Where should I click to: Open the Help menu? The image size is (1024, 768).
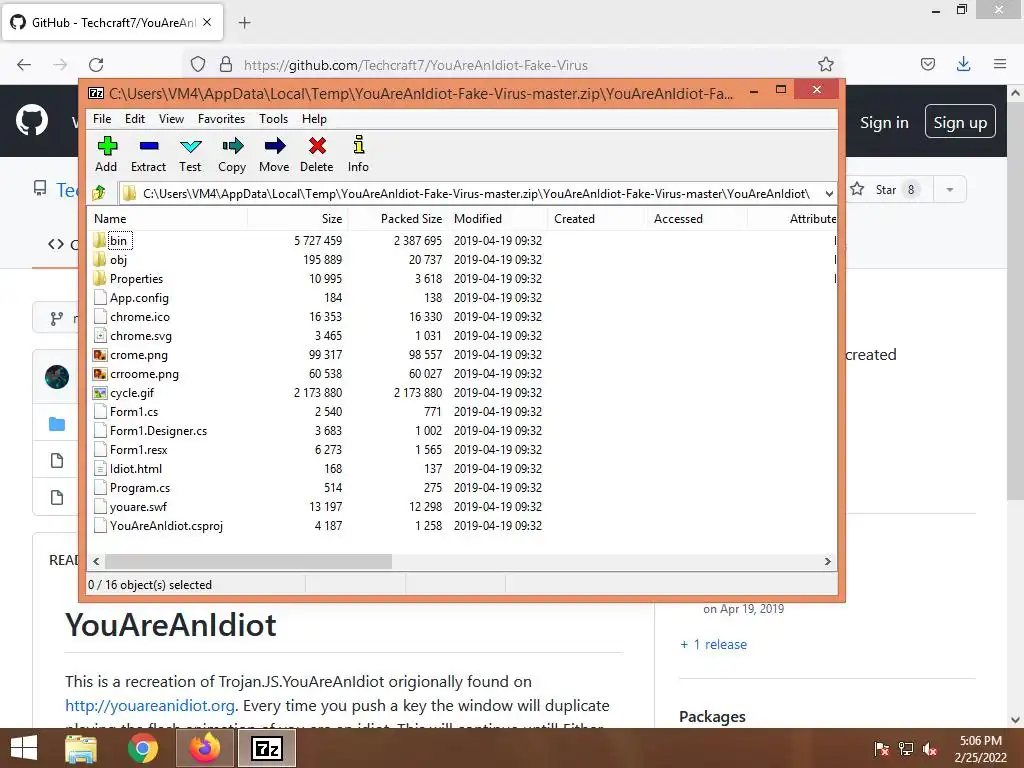pyautogui.click(x=314, y=119)
